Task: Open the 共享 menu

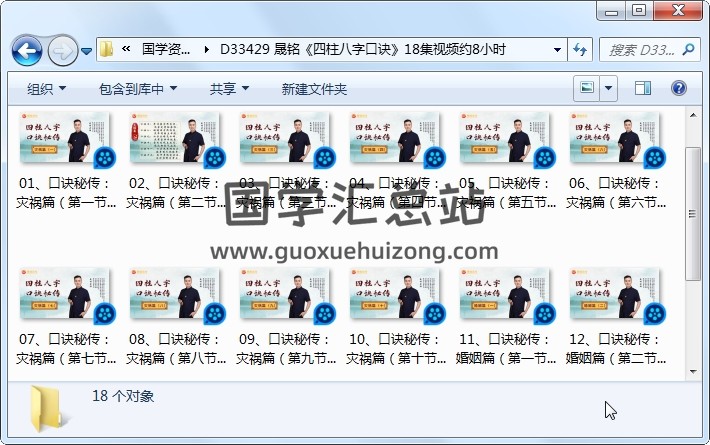Action: pyautogui.click(x=229, y=89)
